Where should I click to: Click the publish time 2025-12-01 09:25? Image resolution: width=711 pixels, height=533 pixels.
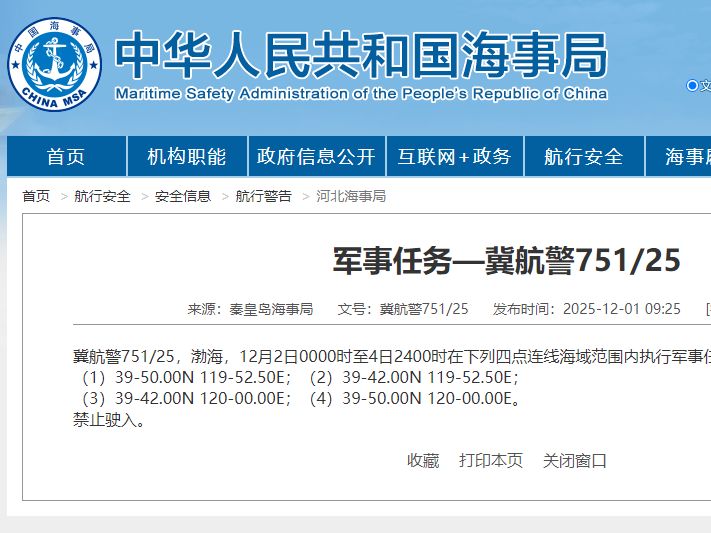pyautogui.click(x=621, y=309)
